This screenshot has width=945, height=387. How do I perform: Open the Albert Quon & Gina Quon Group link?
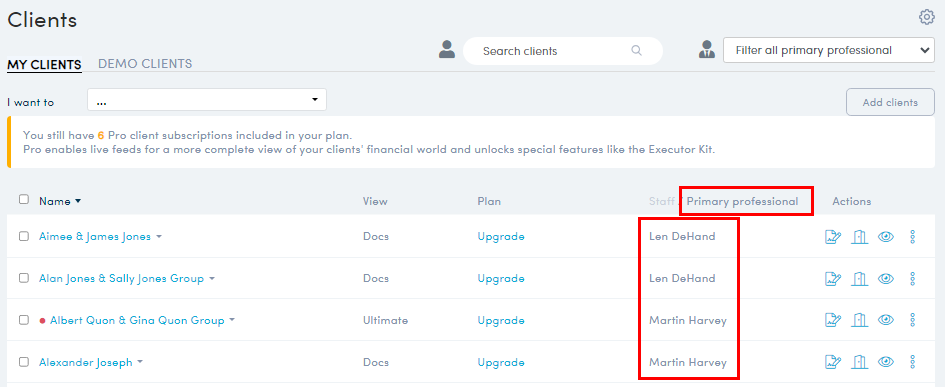click(x=137, y=320)
